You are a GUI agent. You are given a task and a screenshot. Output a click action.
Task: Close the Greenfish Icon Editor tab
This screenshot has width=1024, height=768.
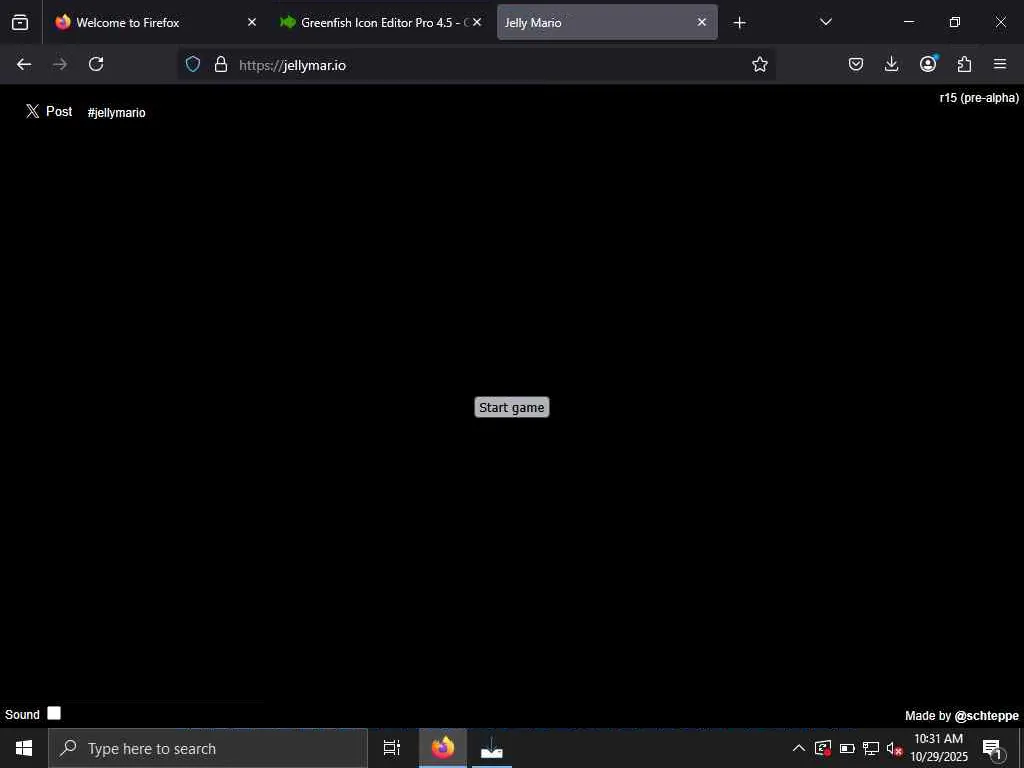477,22
